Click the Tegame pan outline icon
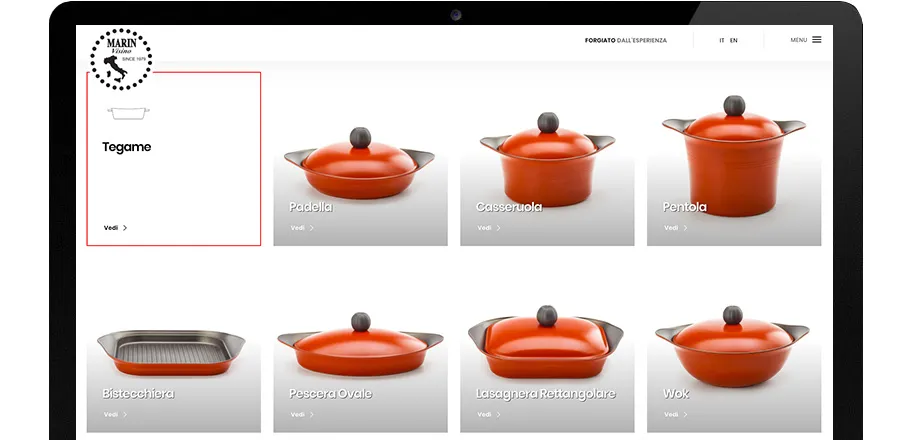920x440 pixels. click(x=128, y=113)
